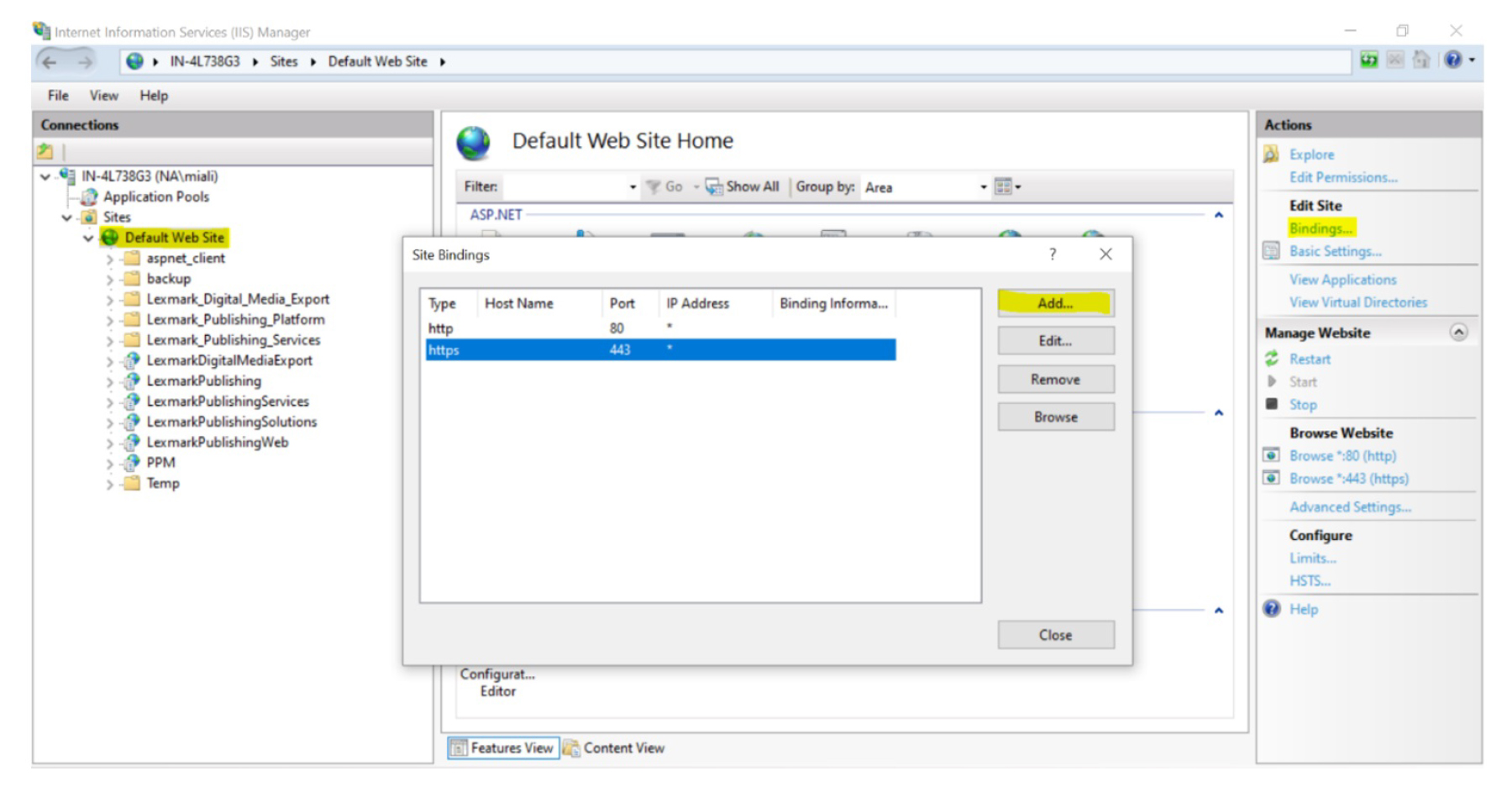The height and width of the screenshot is (792, 1512).
Task: Click View Virtual Directories link
Action: [1358, 302]
